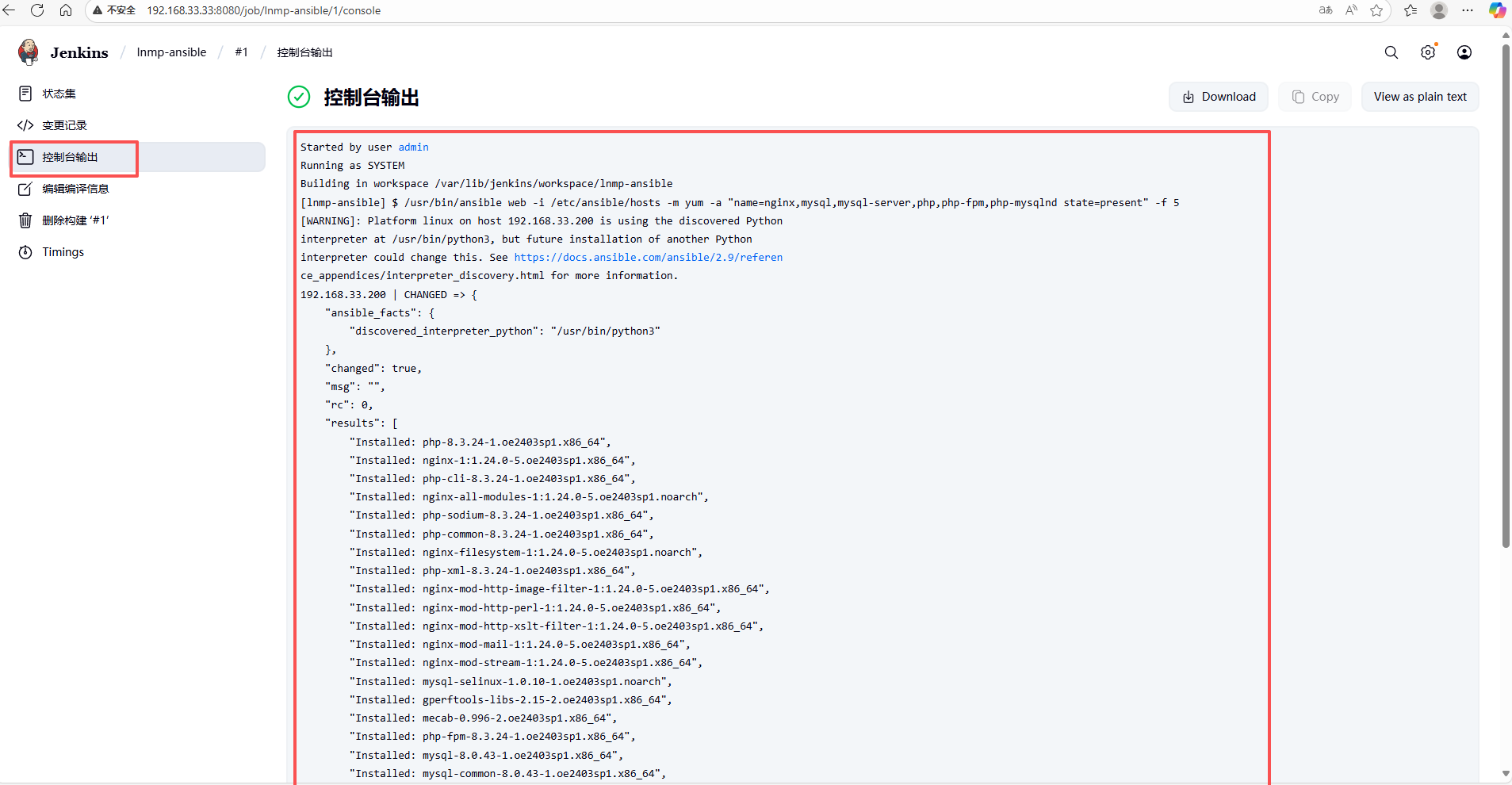
Task: Open the read aloud icon
Action: [x=1352, y=10]
